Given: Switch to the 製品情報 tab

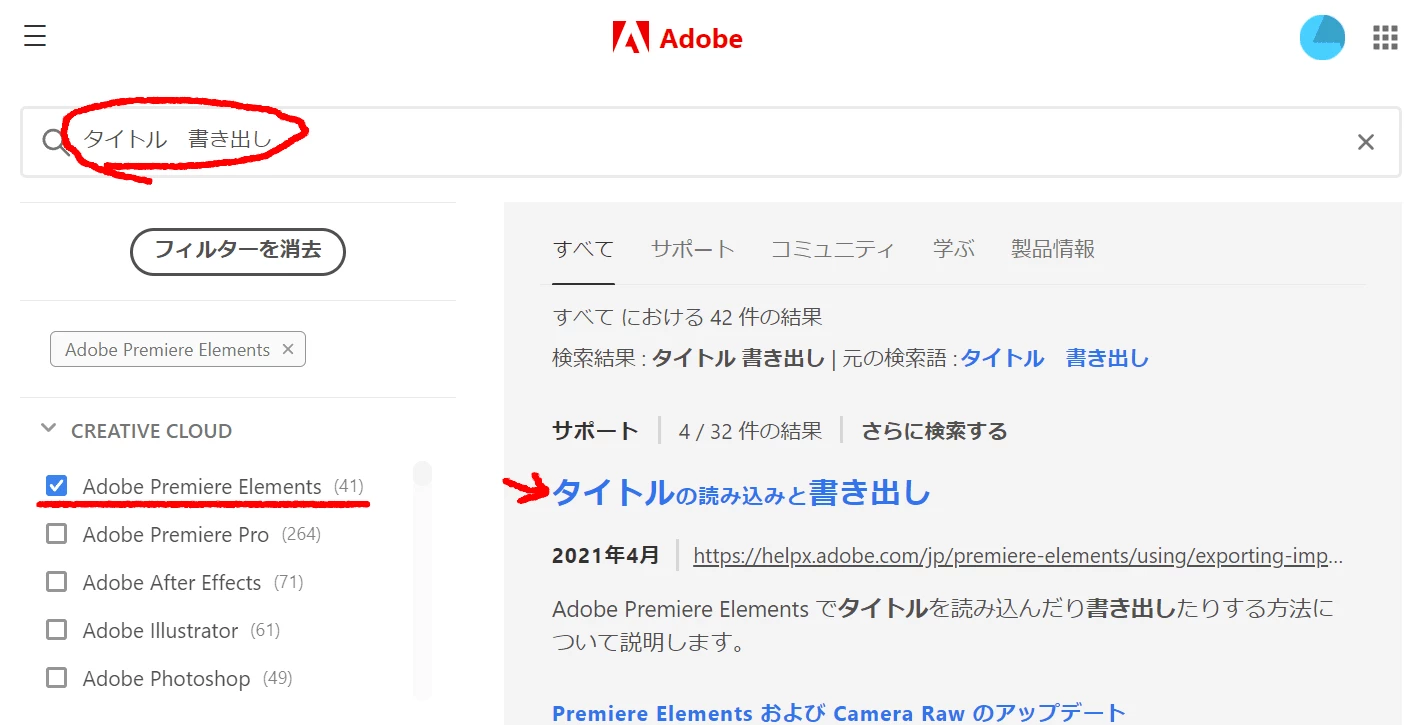Looking at the screenshot, I should (x=1052, y=249).
